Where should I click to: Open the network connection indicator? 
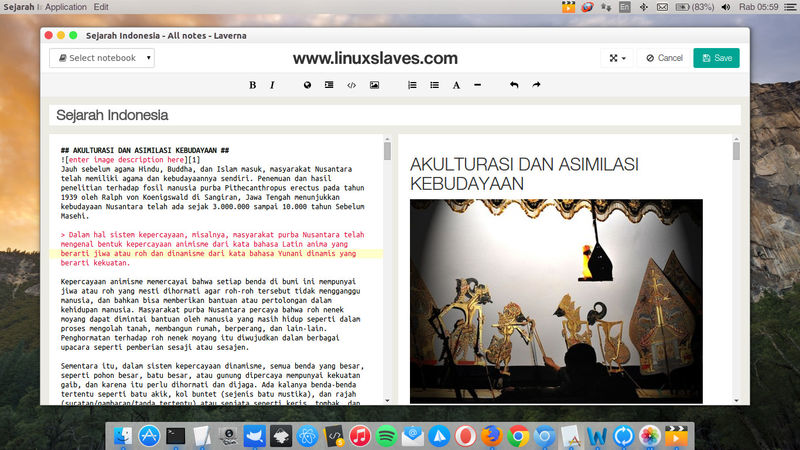pyautogui.click(x=606, y=7)
